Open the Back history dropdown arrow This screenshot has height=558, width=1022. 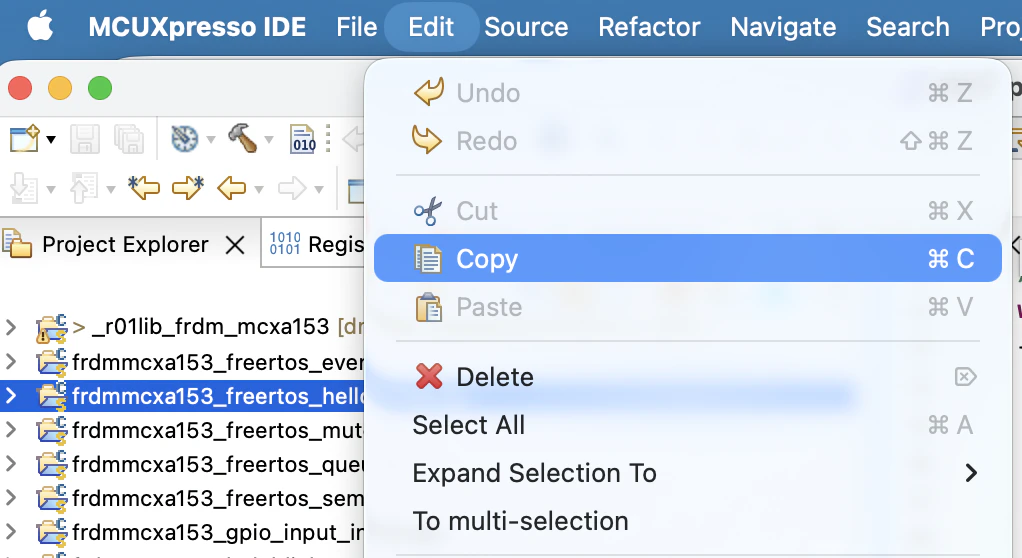(x=259, y=190)
